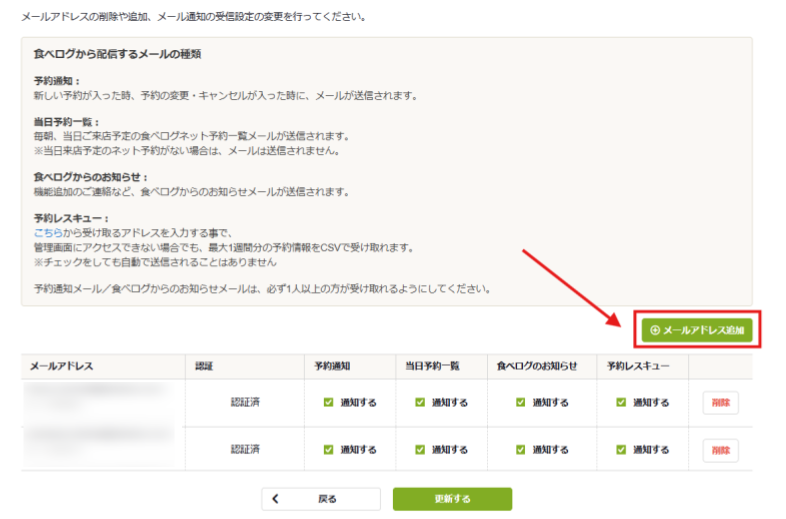Click the 食べログからのお知らせ： section label
786x519 pixels.
[x=91, y=177]
